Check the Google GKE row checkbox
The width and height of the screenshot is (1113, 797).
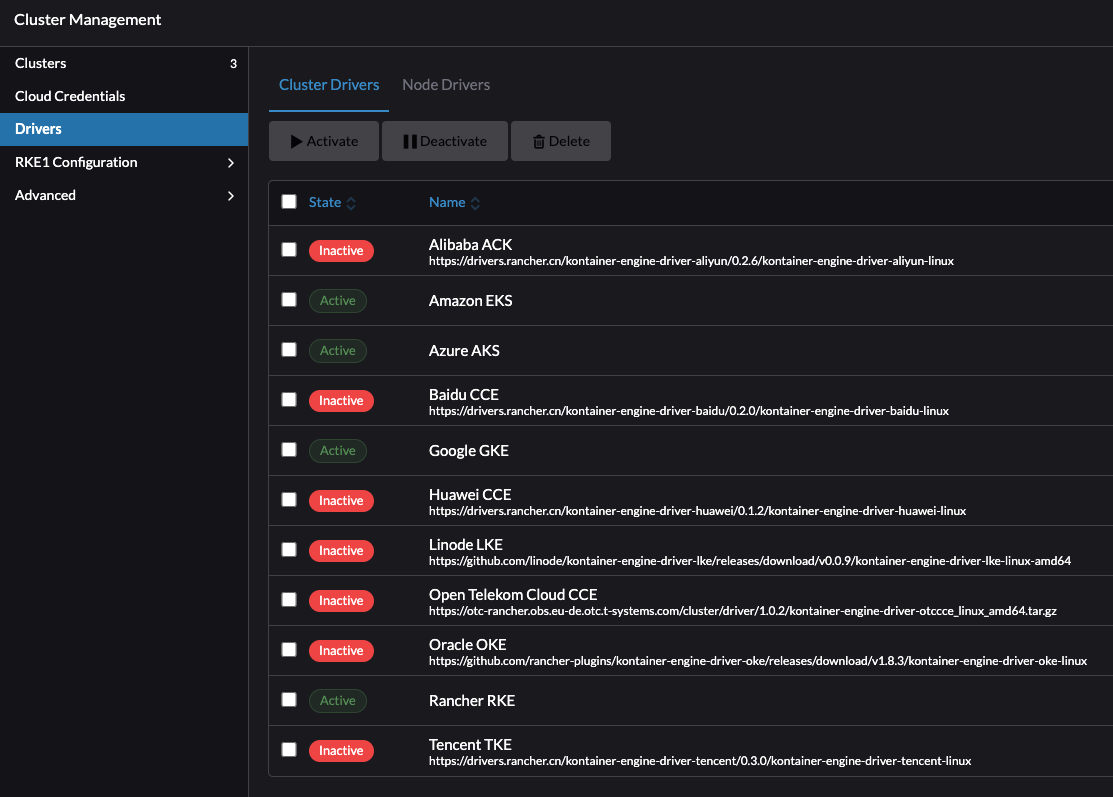click(x=289, y=450)
